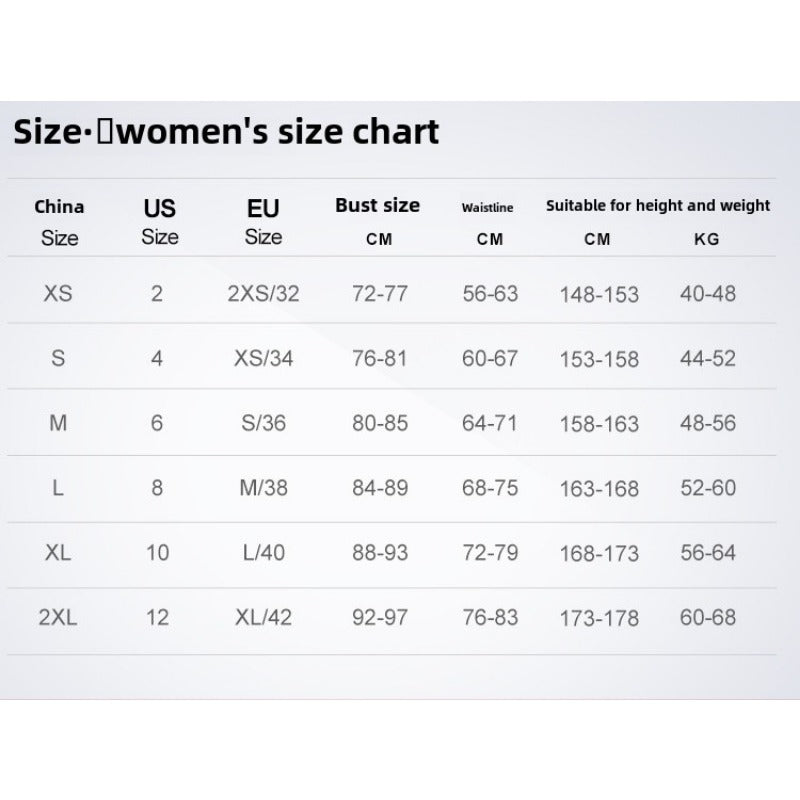This screenshot has width=800, height=800.
Task: Select the M size row label
Action: [58, 423]
